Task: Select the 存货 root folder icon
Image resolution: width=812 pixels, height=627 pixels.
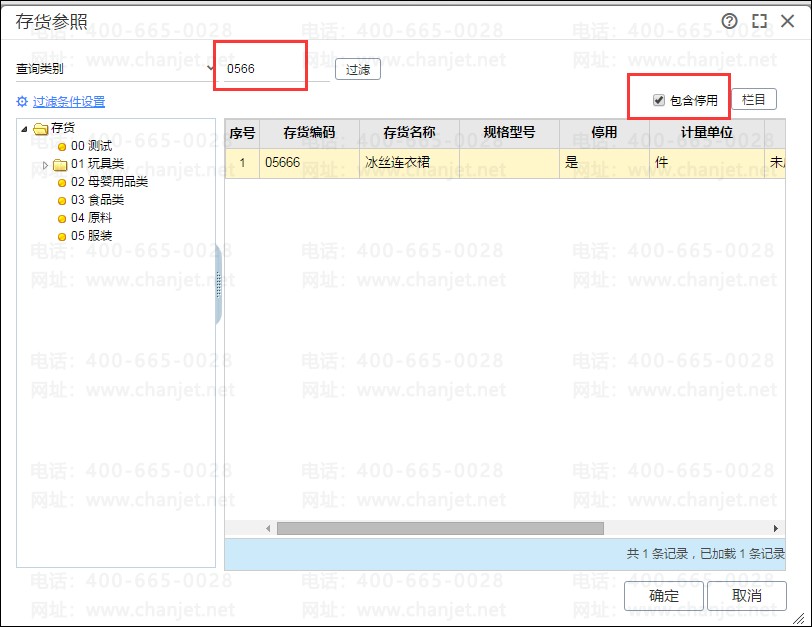Action: 40,130
